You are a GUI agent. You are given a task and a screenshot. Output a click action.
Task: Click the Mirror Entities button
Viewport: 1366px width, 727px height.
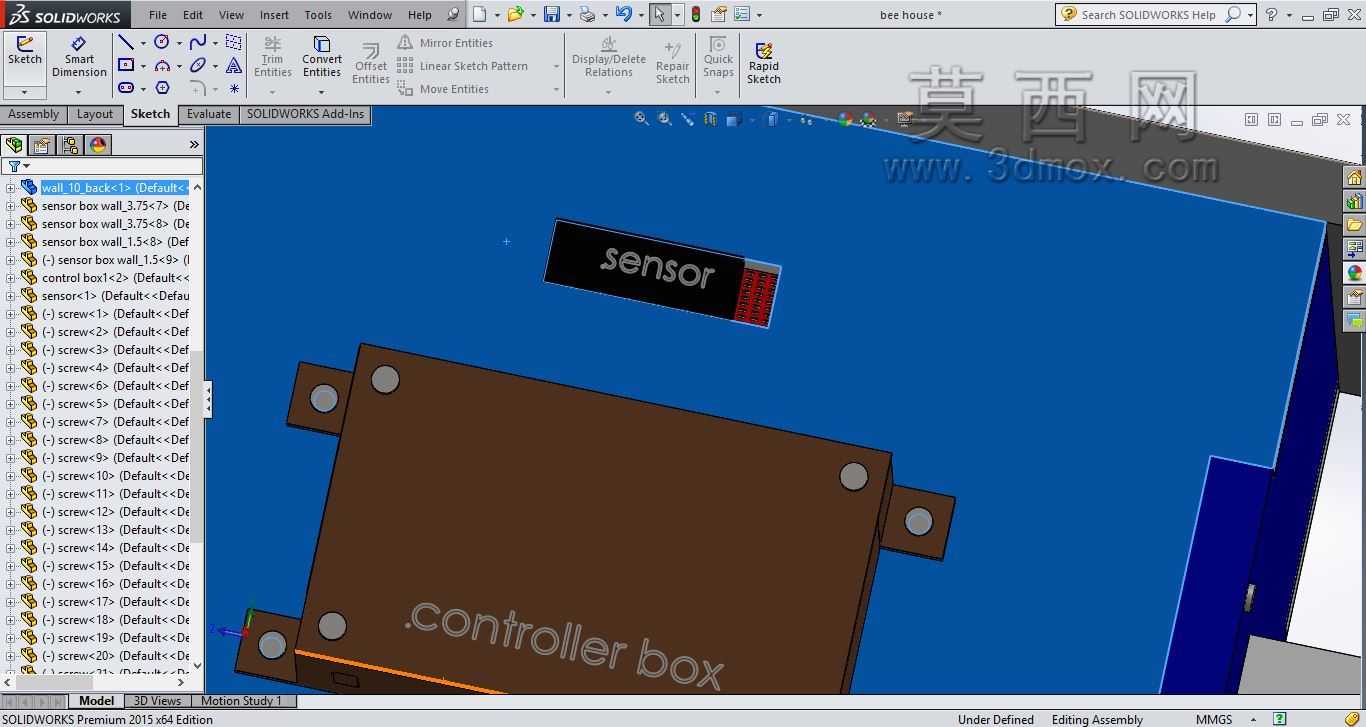coord(445,43)
